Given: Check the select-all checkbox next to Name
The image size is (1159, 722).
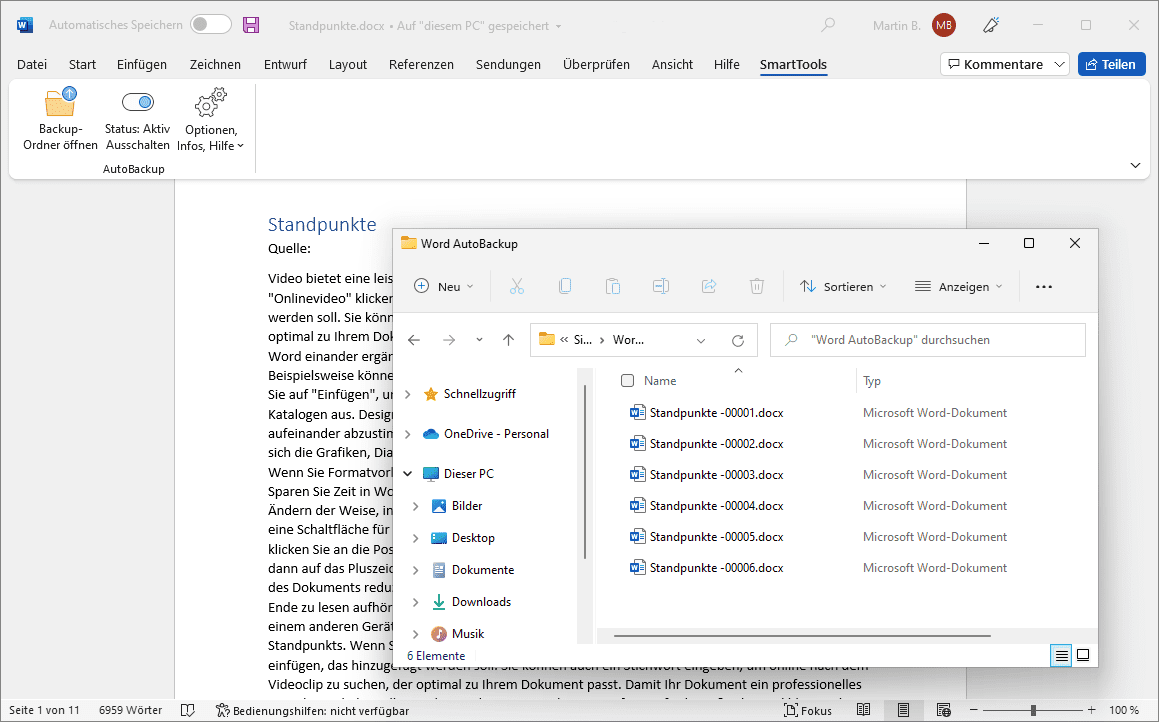Looking at the screenshot, I should 627,381.
